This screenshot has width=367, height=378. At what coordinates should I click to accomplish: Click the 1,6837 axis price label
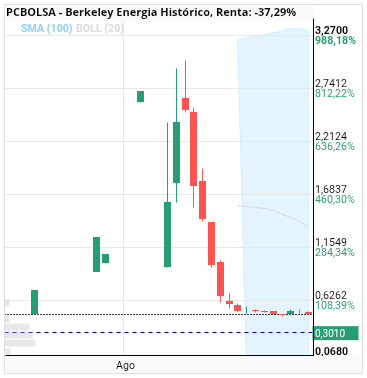tap(331, 189)
